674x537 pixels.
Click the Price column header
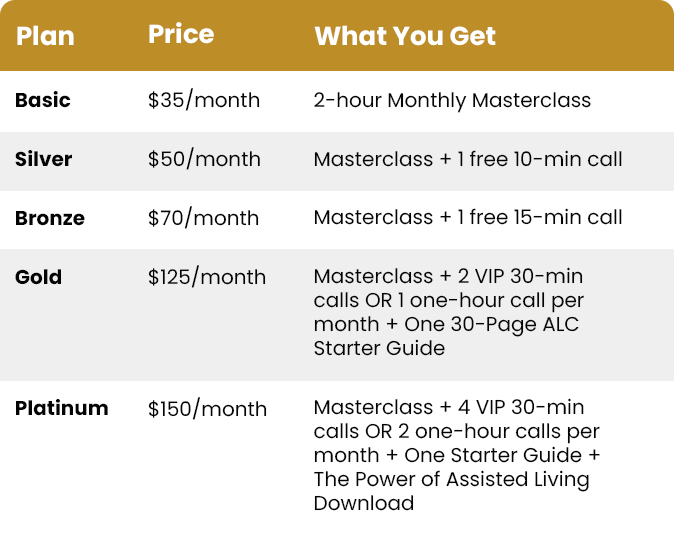[x=181, y=34]
